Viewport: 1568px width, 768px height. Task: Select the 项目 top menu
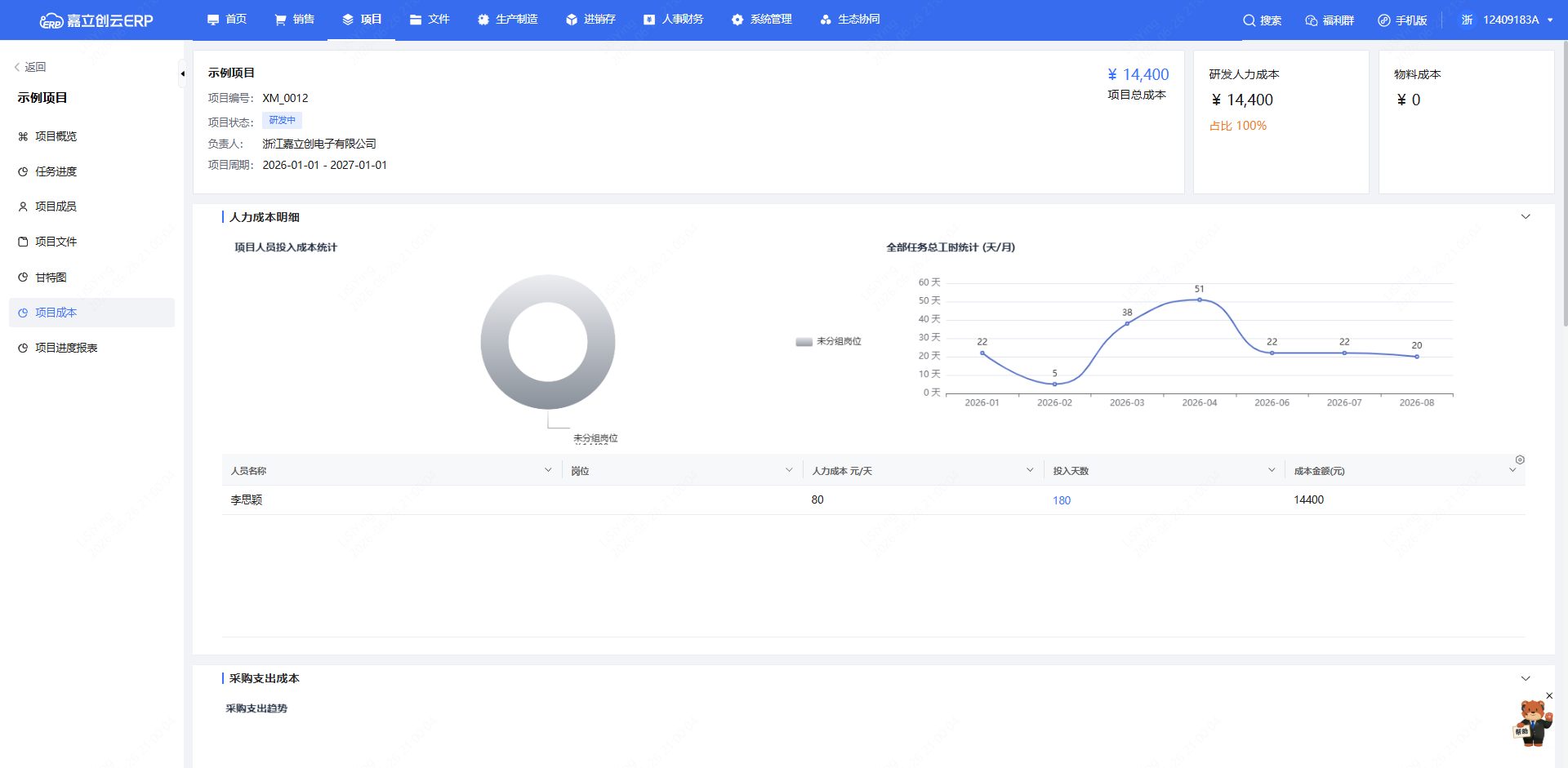point(362,20)
